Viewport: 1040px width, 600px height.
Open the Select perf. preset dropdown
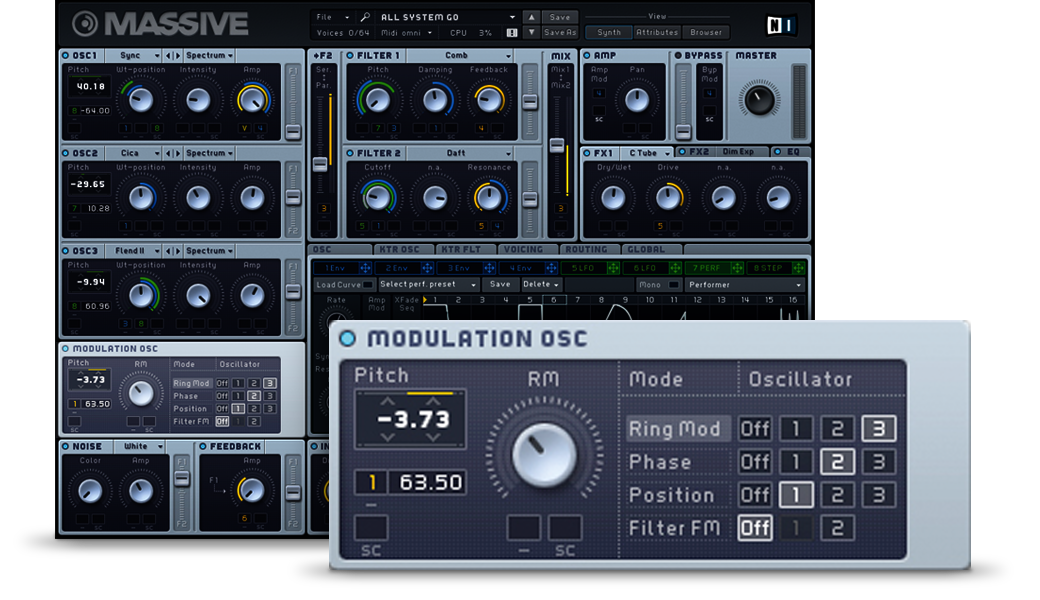tap(428, 284)
